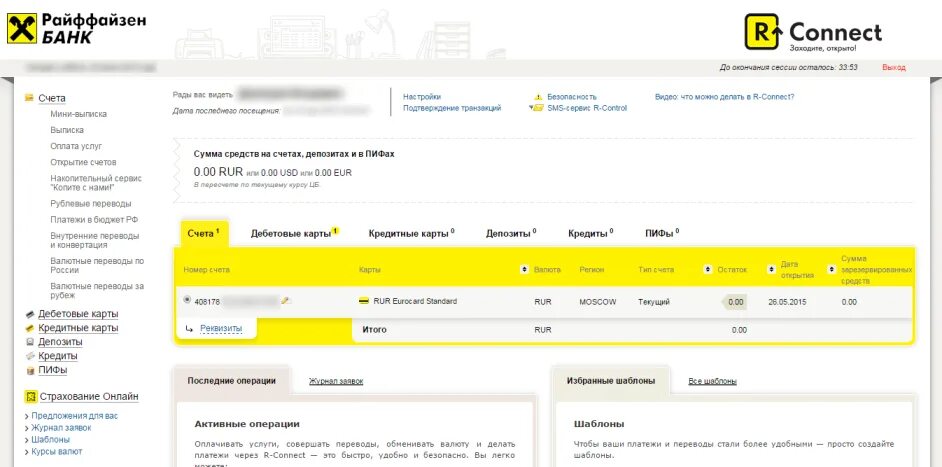The height and width of the screenshot is (467, 942).
Task: Click the warning icon beside Безопасность
Action: click(x=538, y=97)
